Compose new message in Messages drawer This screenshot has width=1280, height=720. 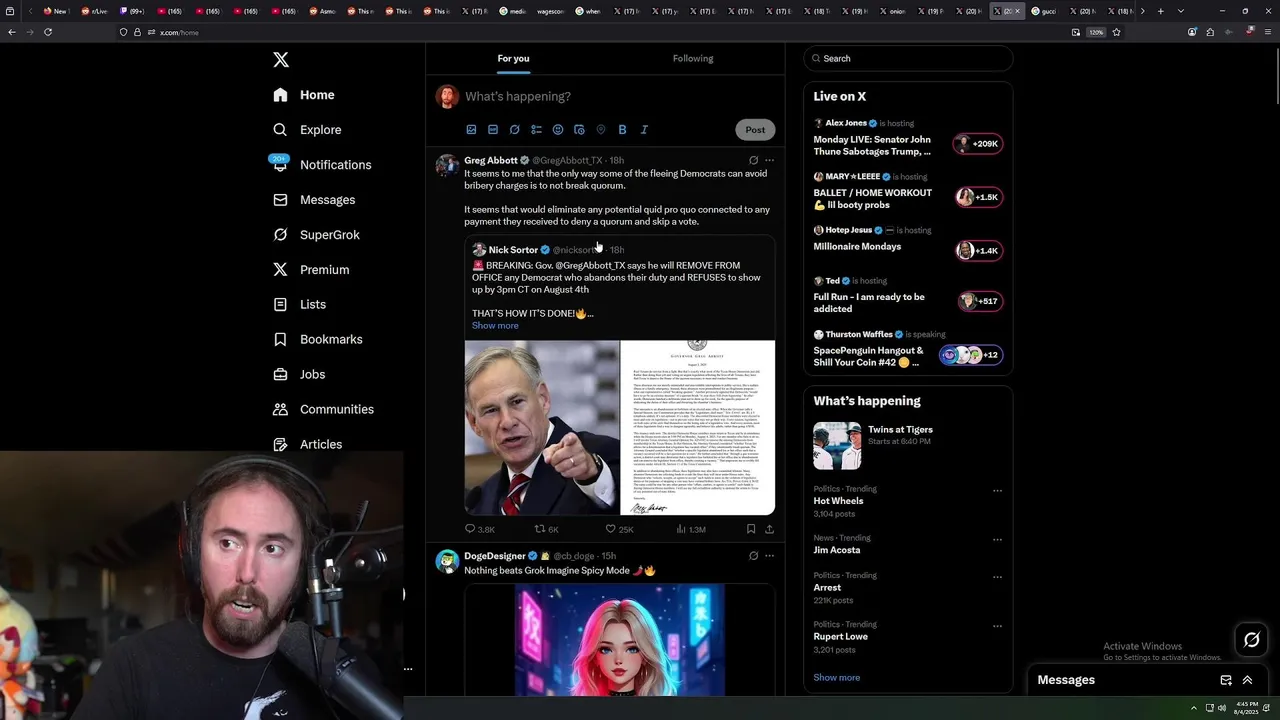coord(1226,680)
